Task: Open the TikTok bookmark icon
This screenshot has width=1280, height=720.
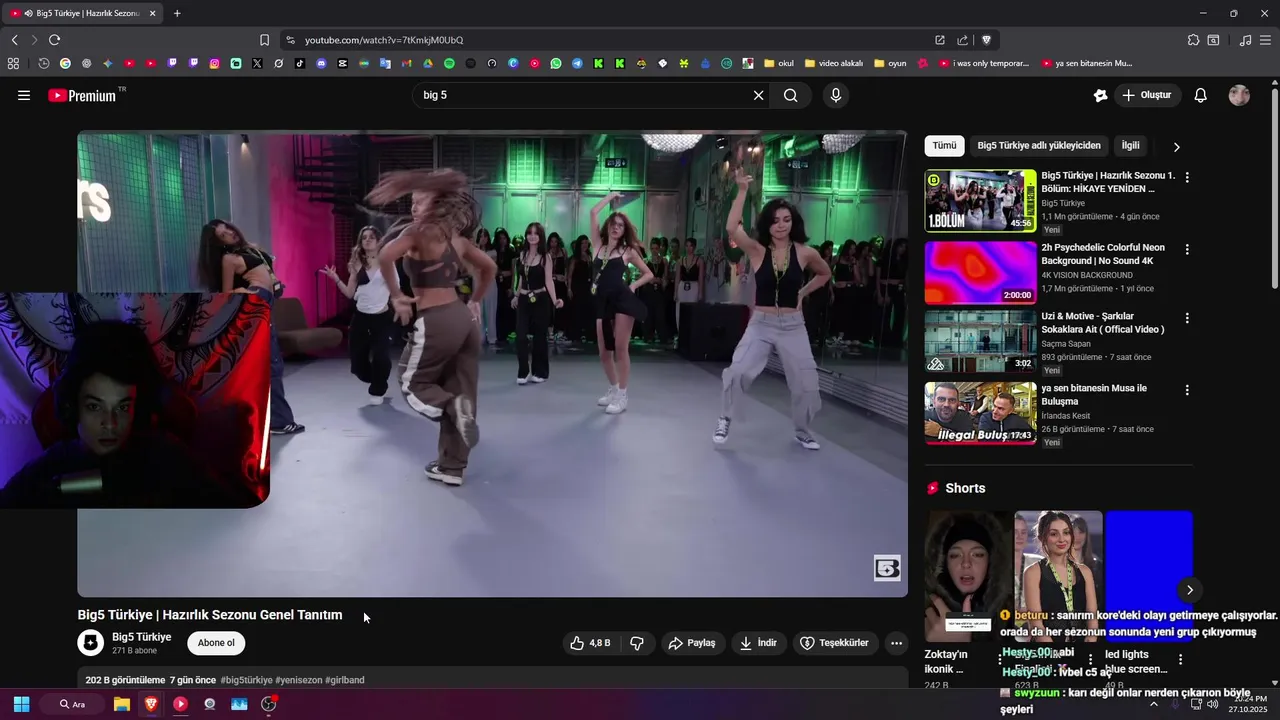Action: [300, 63]
